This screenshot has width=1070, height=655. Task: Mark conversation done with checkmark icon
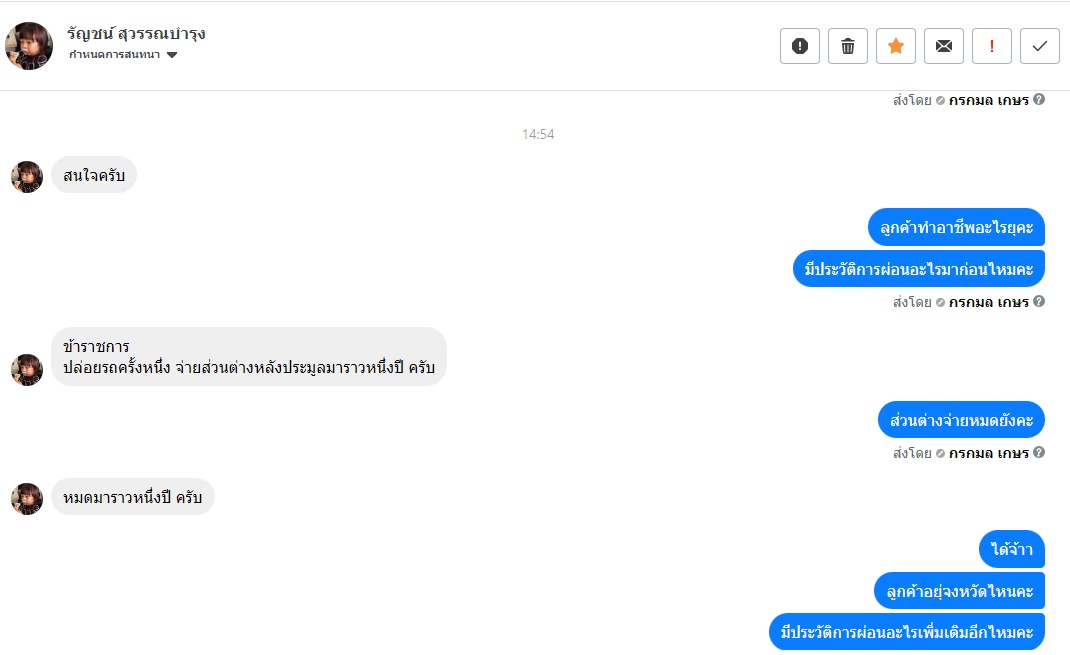click(1040, 46)
